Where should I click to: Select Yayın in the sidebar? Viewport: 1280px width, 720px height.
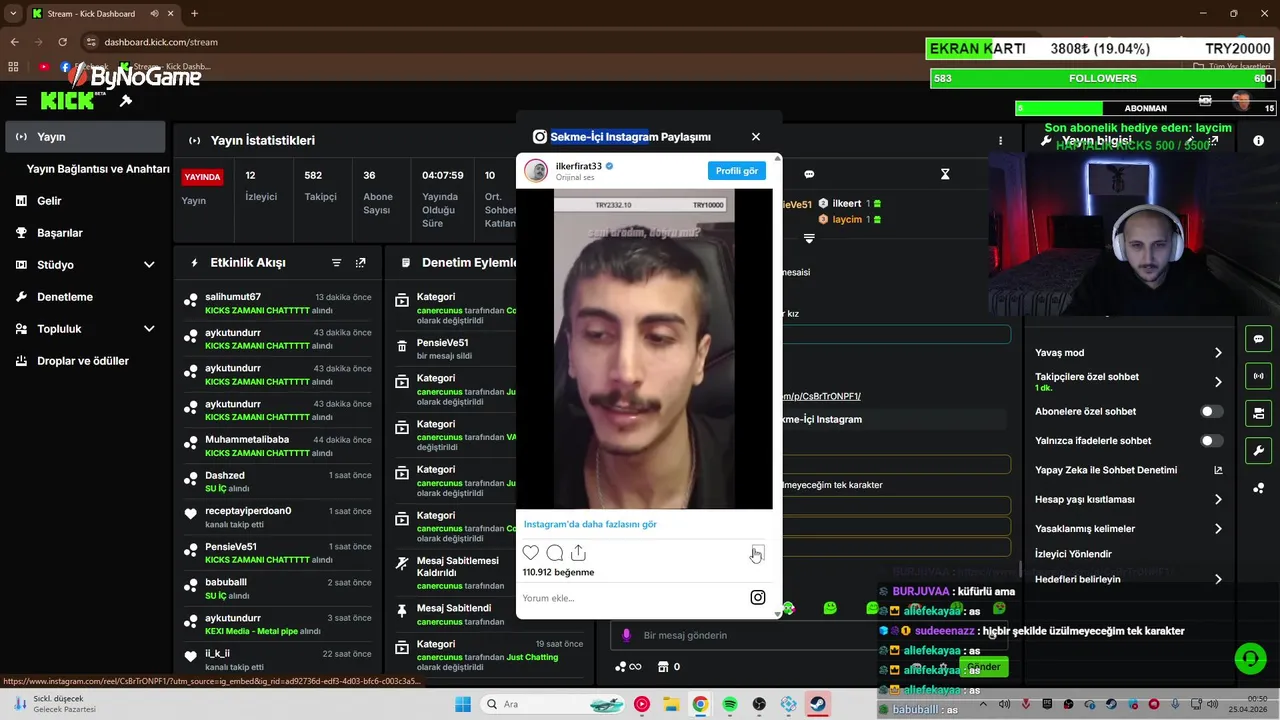[85, 137]
